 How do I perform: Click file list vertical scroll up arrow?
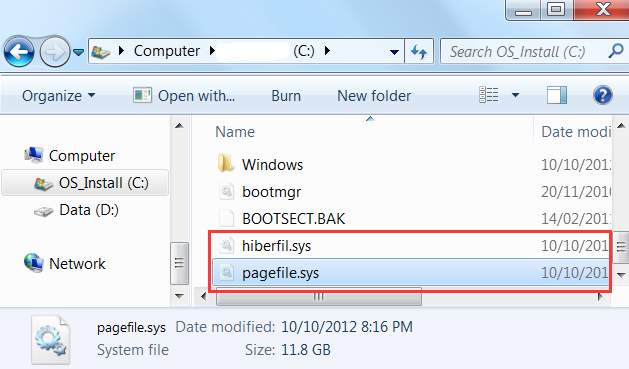coord(621,126)
